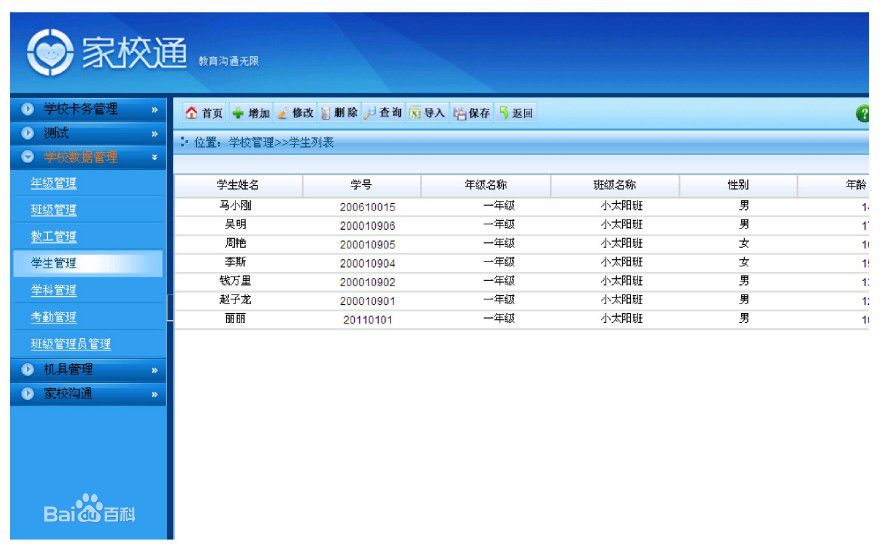Expand the 家校沟通 section chevron
Viewport: 896px width, 550px height.
(154, 394)
